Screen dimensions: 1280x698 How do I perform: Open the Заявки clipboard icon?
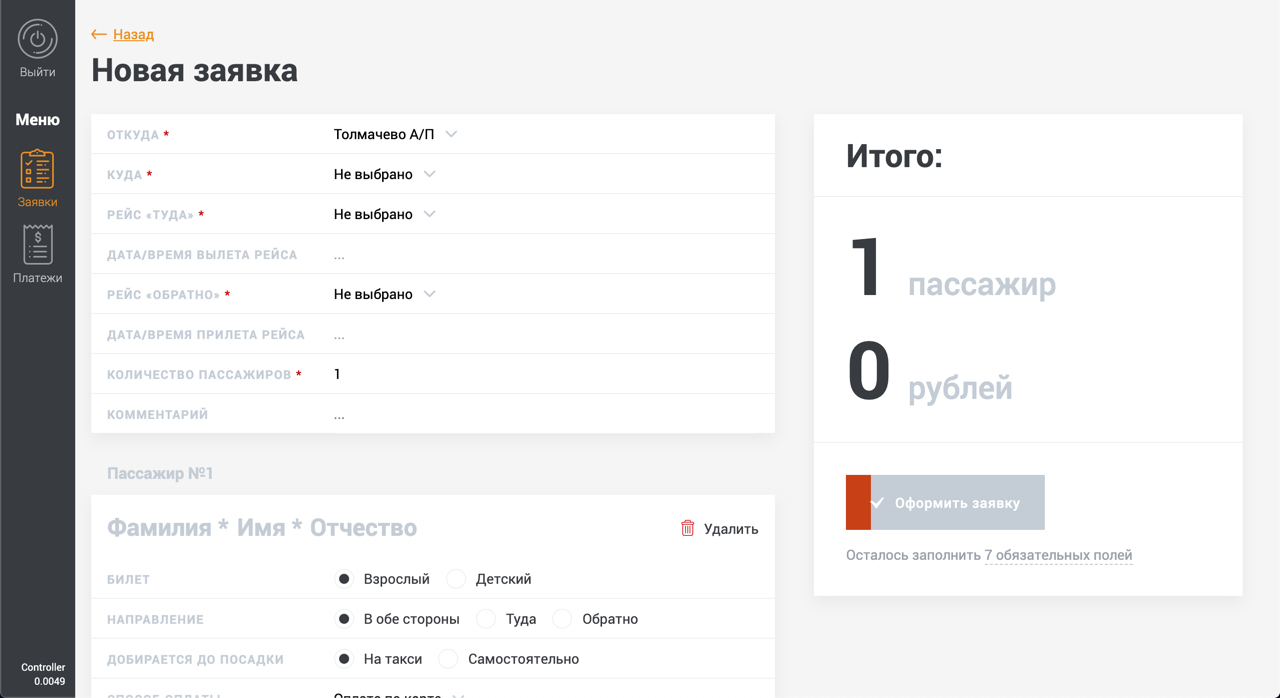pyautogui.click(x=37, y=169)
